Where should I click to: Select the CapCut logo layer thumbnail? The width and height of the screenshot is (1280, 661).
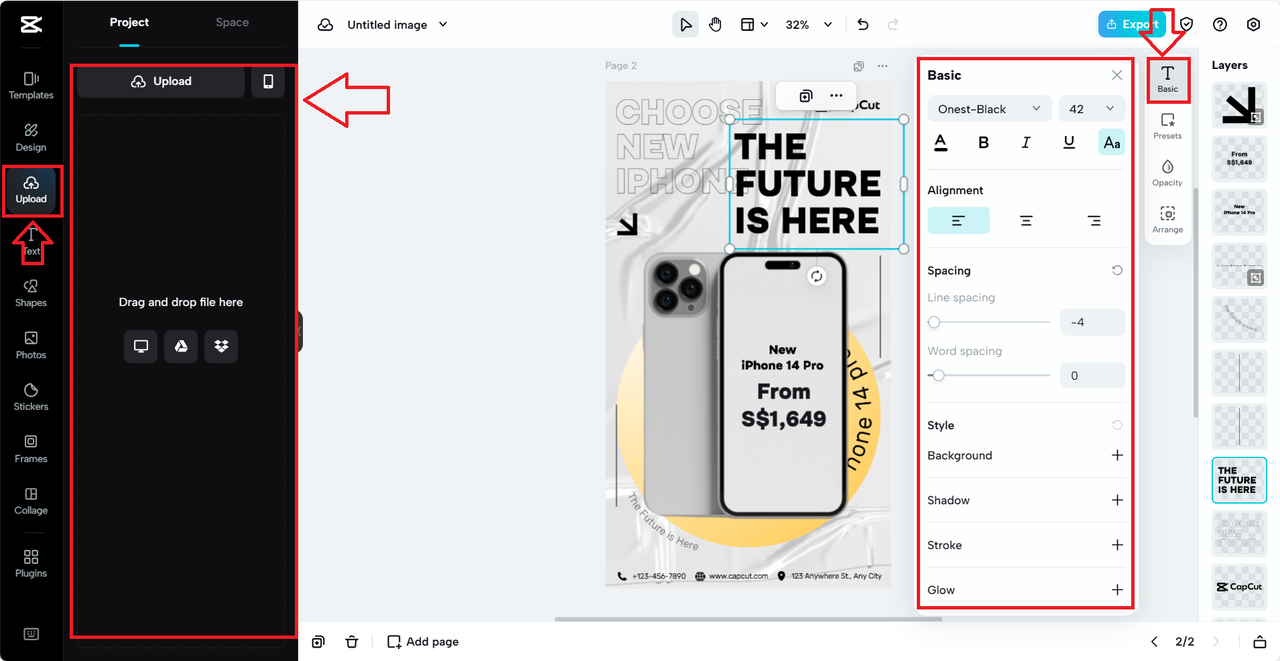coord(1239,587)
